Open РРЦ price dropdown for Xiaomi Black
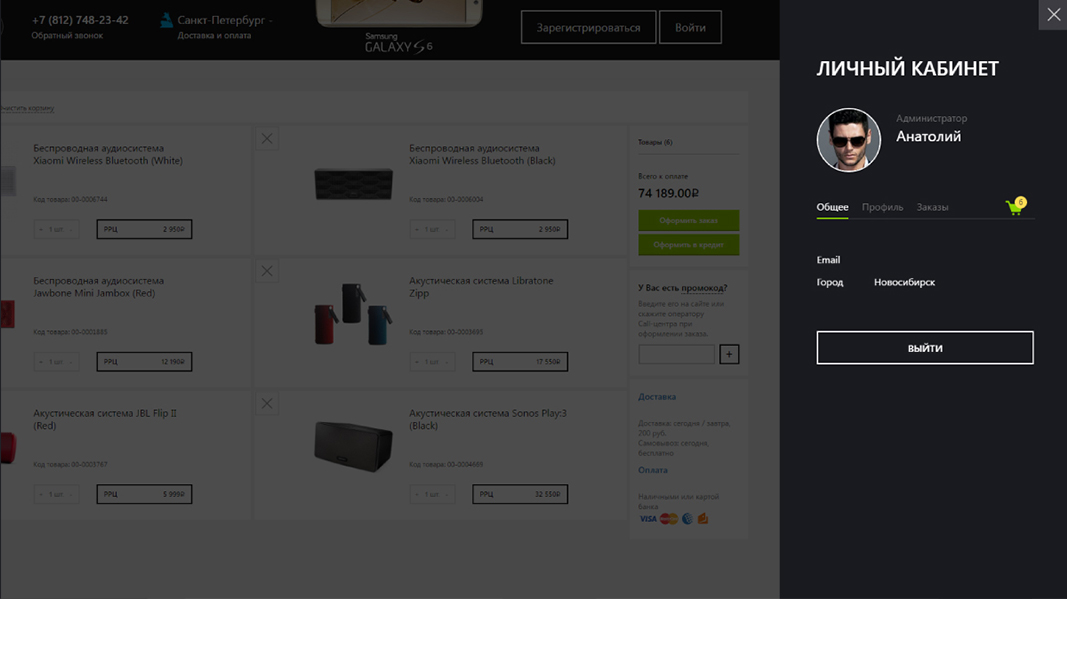 [x=520, y=229]
